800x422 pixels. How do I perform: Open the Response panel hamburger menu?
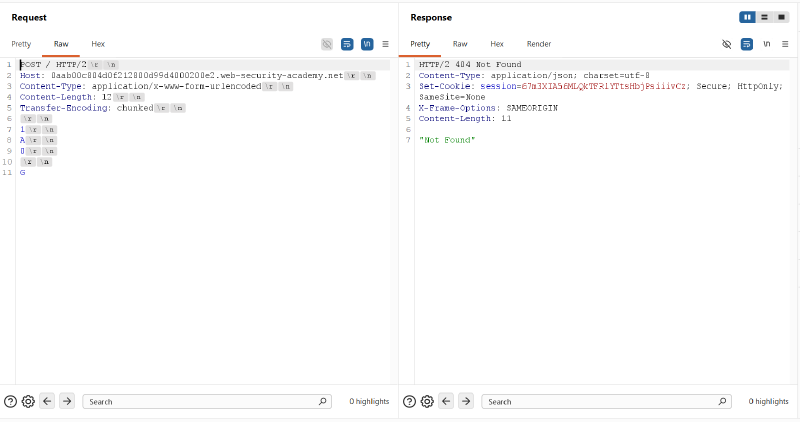tap(785, 44)
